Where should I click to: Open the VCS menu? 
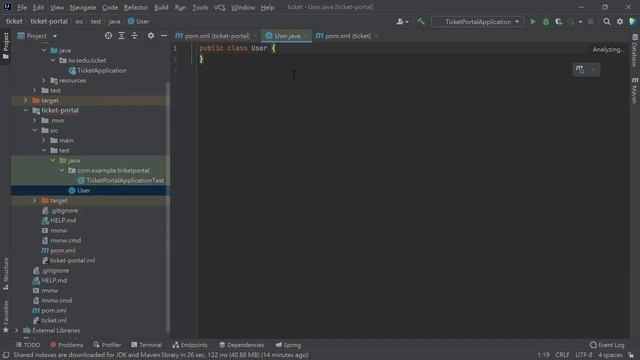pyautogui.click(x=219, y=7)
